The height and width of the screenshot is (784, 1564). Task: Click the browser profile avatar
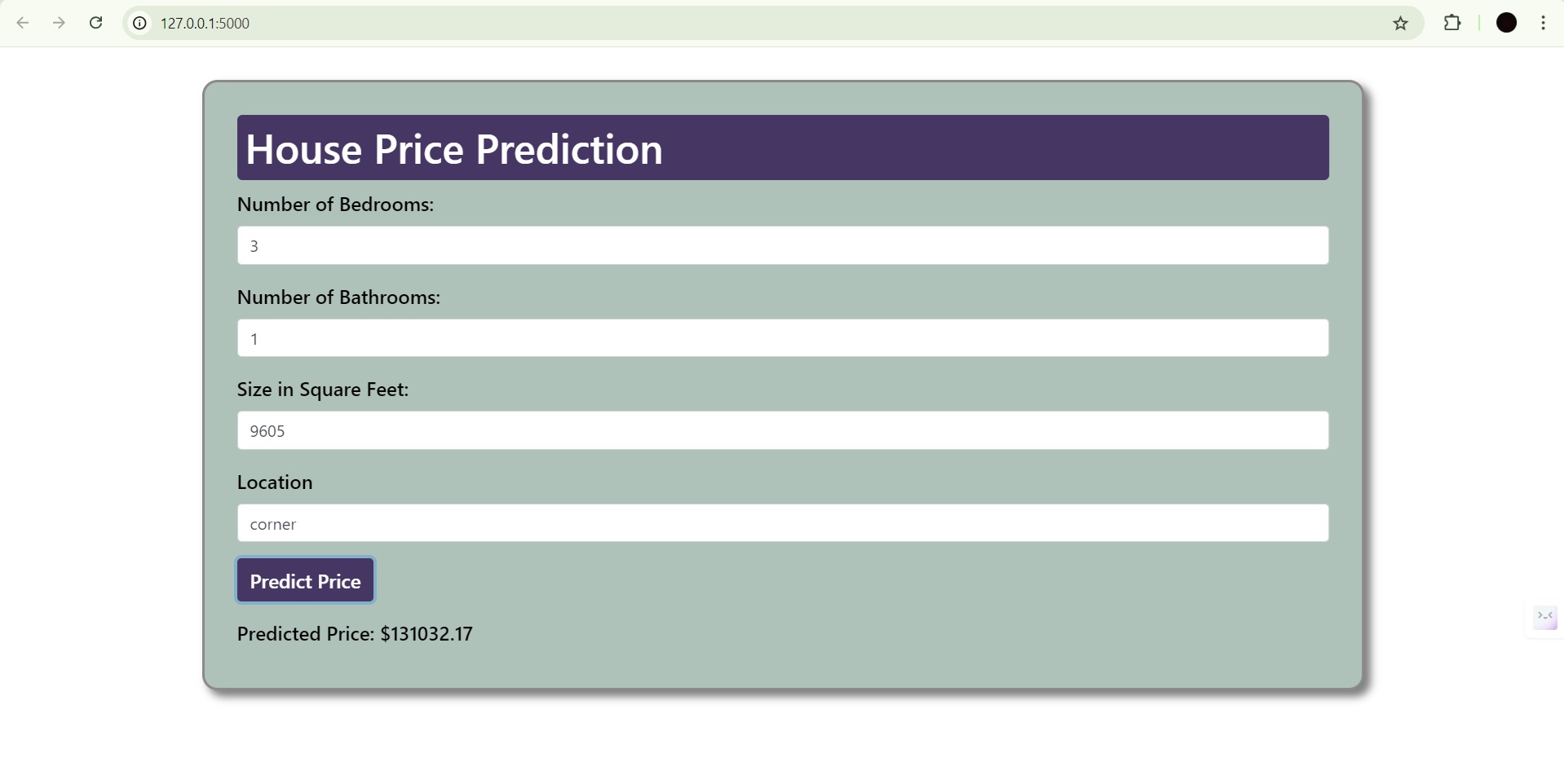pos(1505,23)
